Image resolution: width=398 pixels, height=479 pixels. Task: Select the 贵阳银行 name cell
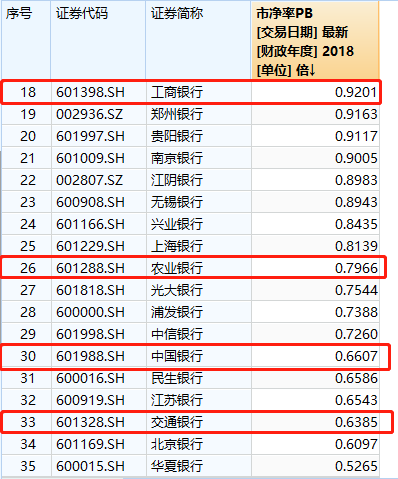click(177, 136)
